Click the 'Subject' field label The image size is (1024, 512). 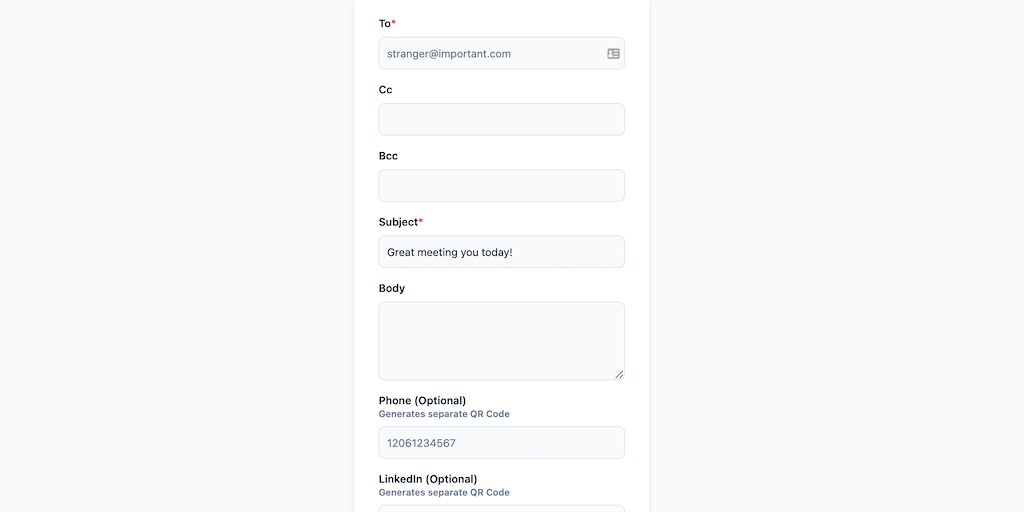click(398, 222)
